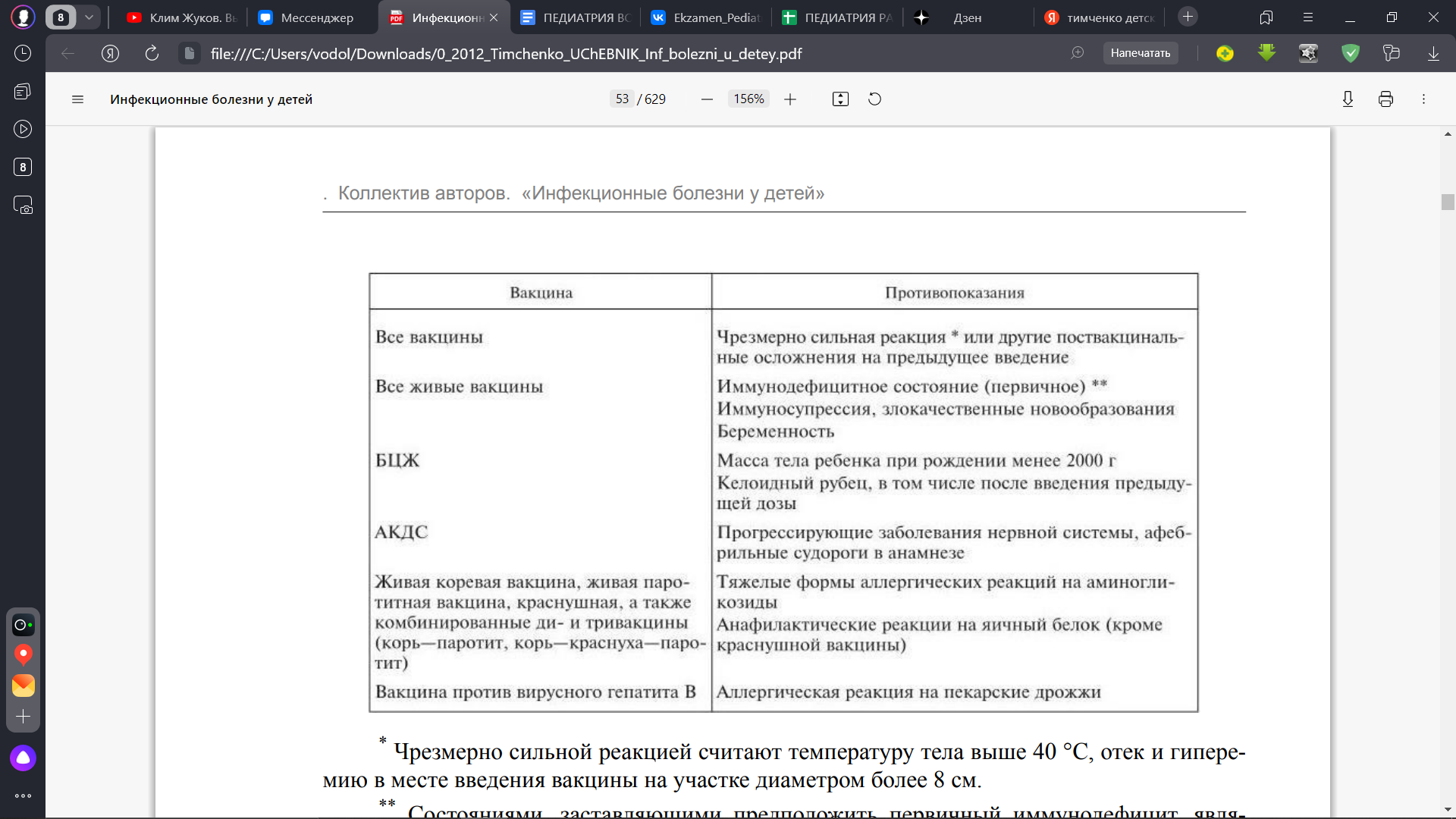Screen dimensions: 1456x819
Task: Open the extensions list icon
Action: [1392, 53]
